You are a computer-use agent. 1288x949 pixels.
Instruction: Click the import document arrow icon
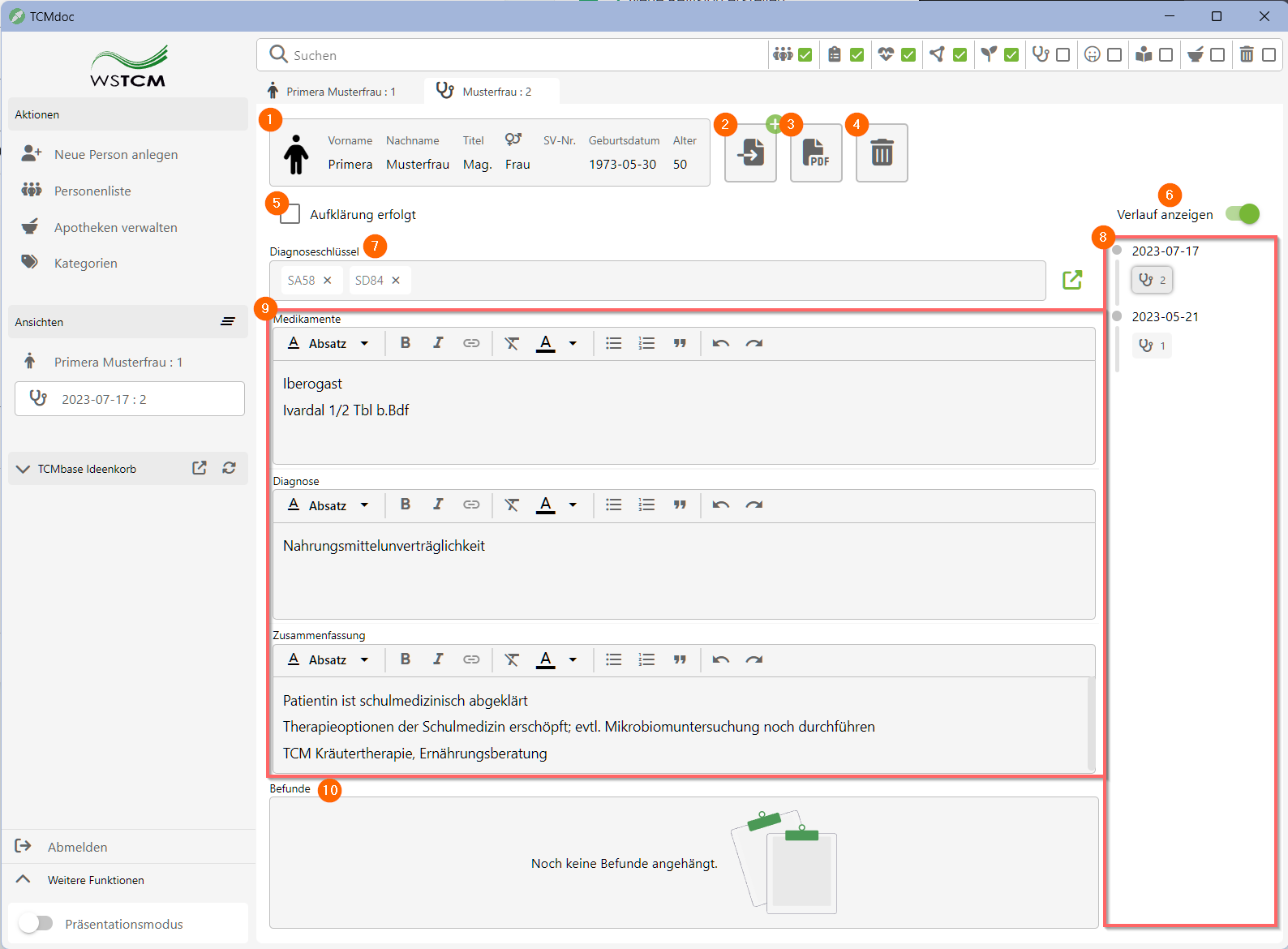[750, 152]
